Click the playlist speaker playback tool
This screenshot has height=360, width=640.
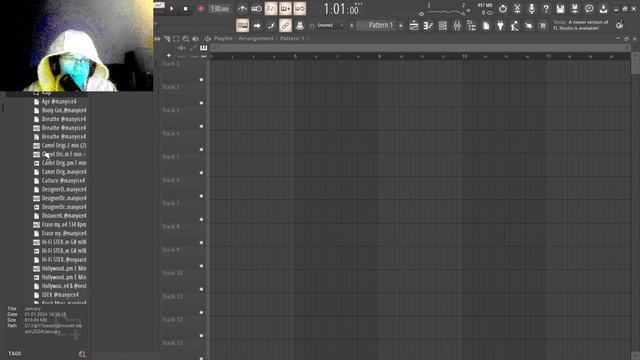(x=196, y=39)
